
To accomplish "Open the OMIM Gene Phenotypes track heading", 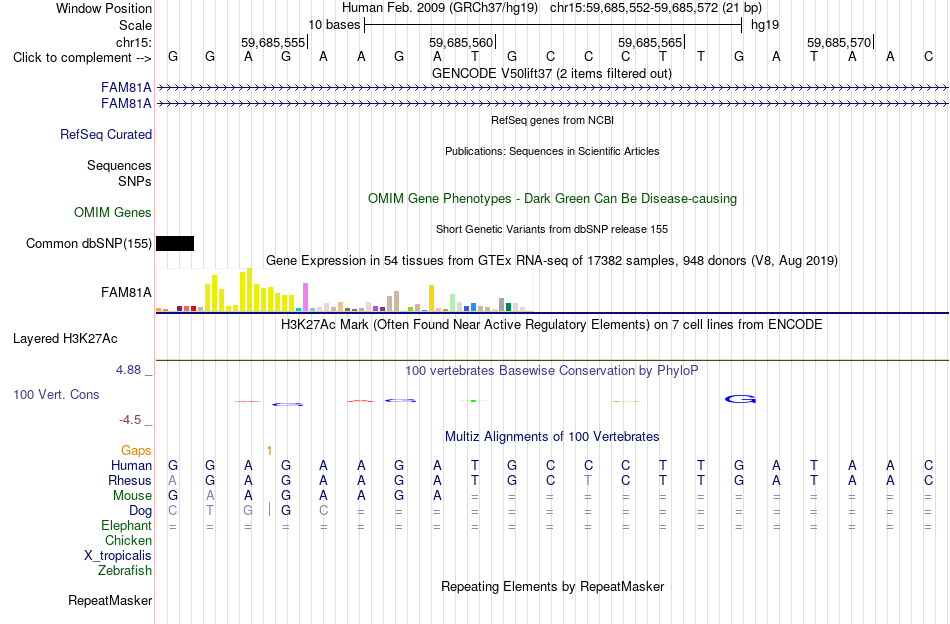I will coord(552,199).
